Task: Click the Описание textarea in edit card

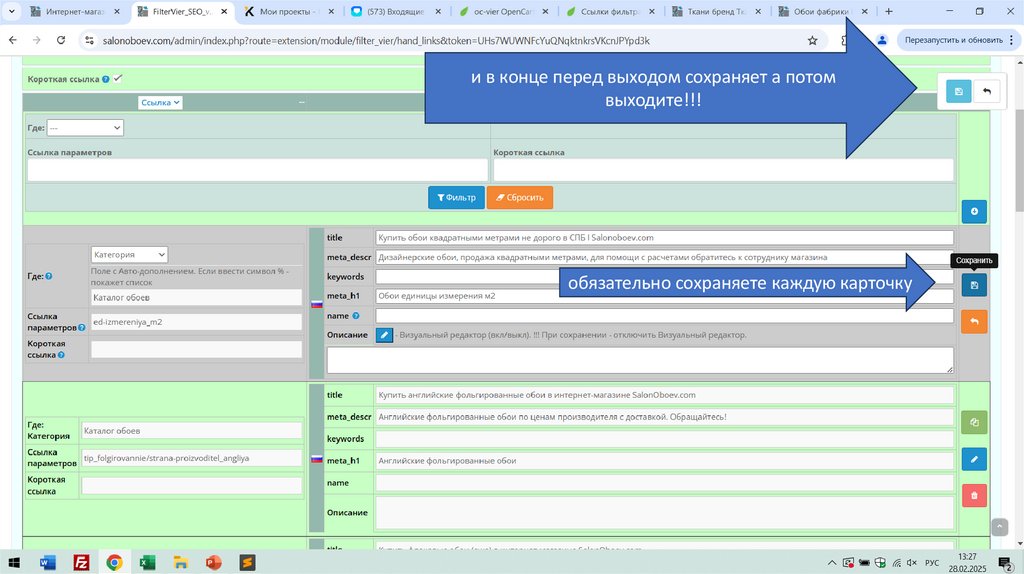Action: [640, 360]
